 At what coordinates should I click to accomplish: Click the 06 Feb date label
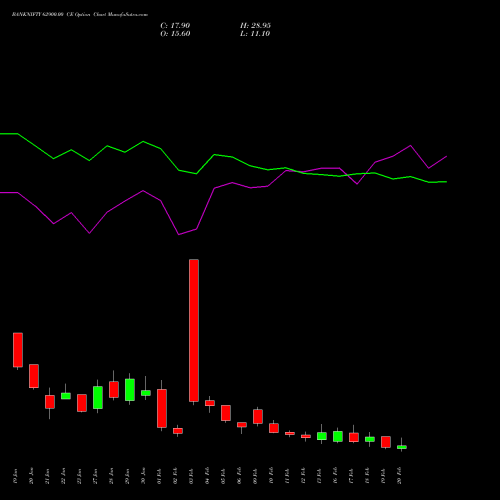click(x=239, y=476)
